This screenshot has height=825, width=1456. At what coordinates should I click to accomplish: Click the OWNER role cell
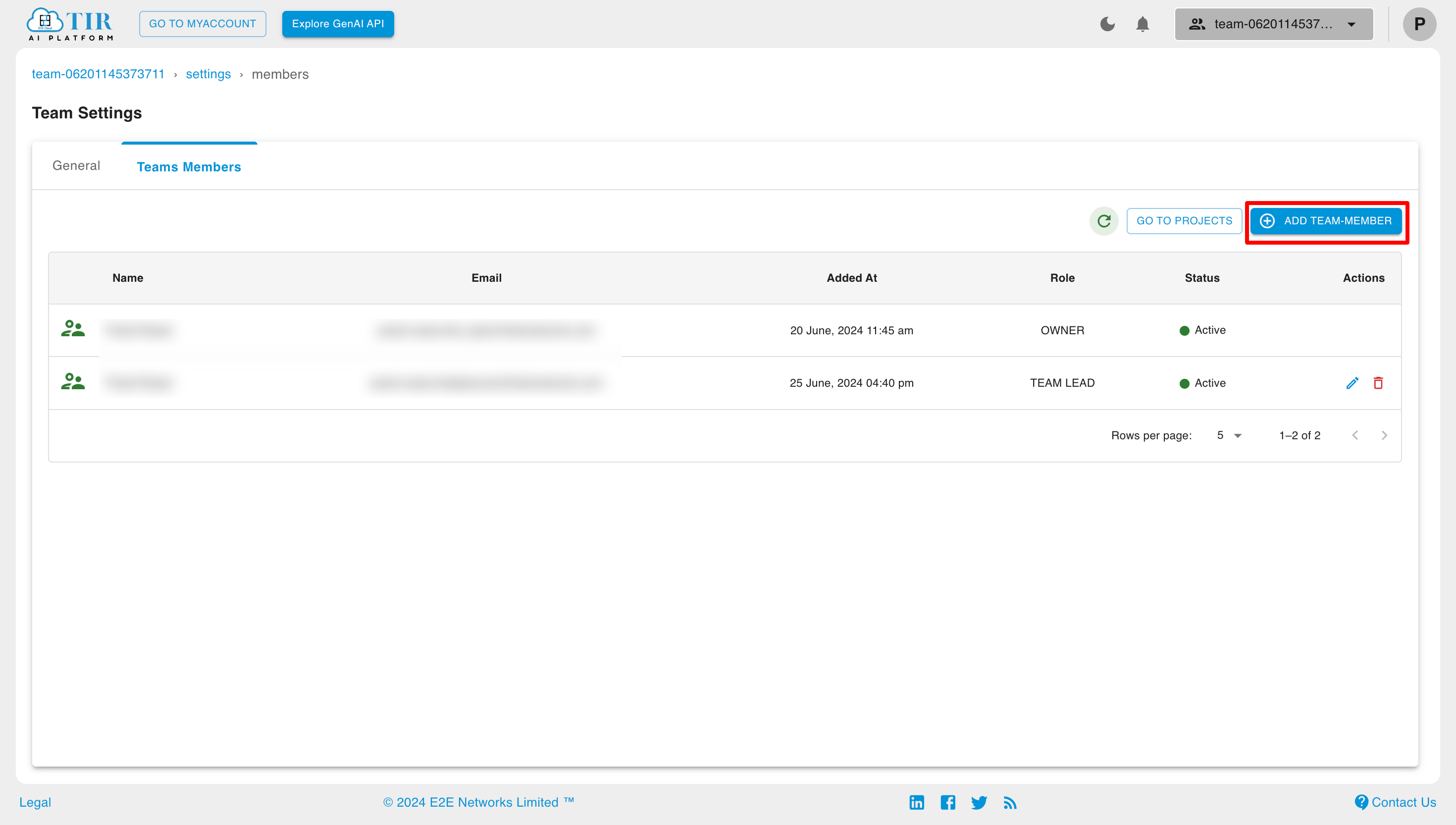click(1062, 330)
